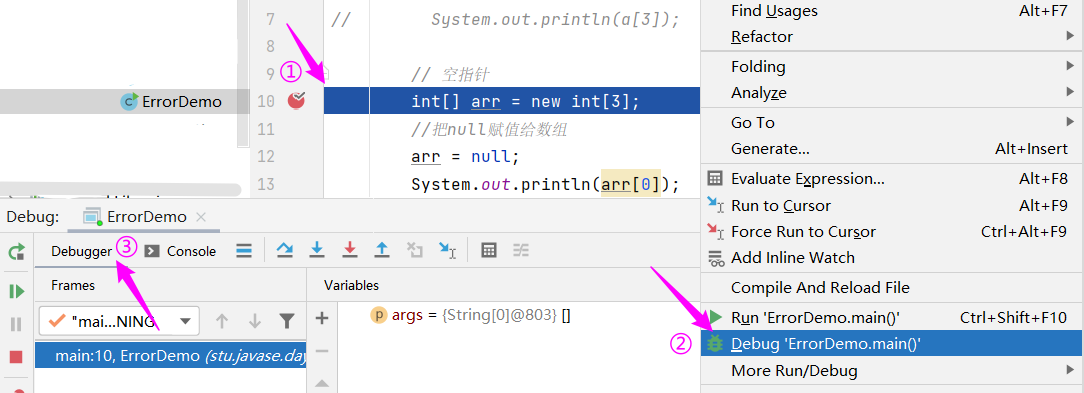Screen dimensions: 1084x393
Task: Click the green Rerun icon in Debug panel
Action: 17,251
